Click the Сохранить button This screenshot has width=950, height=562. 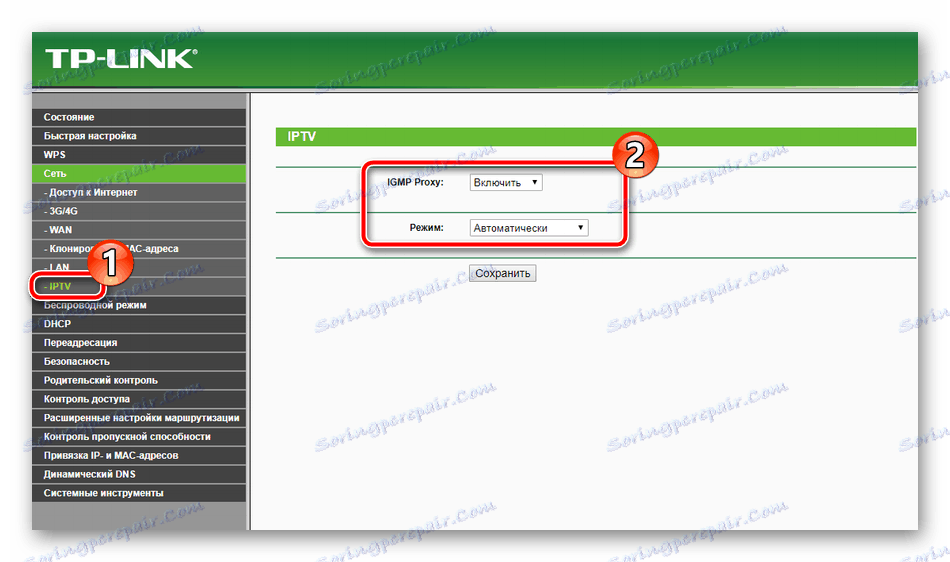(502, 273)
